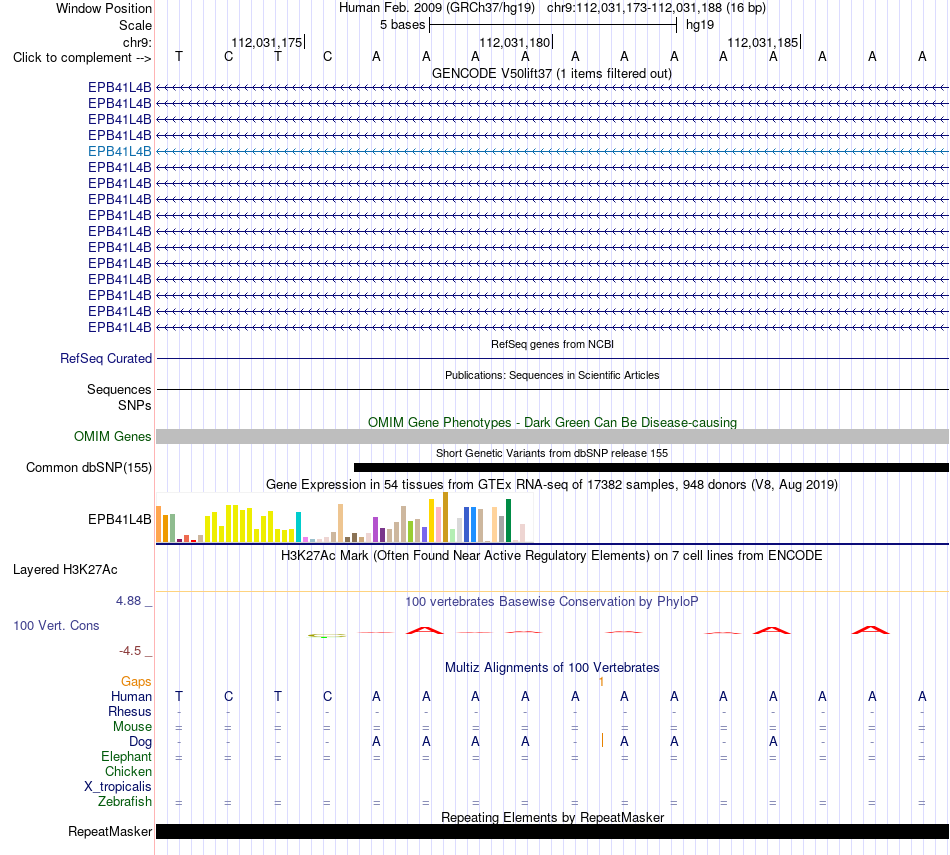This screenshot has width=950, height=855.
Task: Select the chr9:112,031,173-112,031,188 (16 bp) position text
Action: 656,8
